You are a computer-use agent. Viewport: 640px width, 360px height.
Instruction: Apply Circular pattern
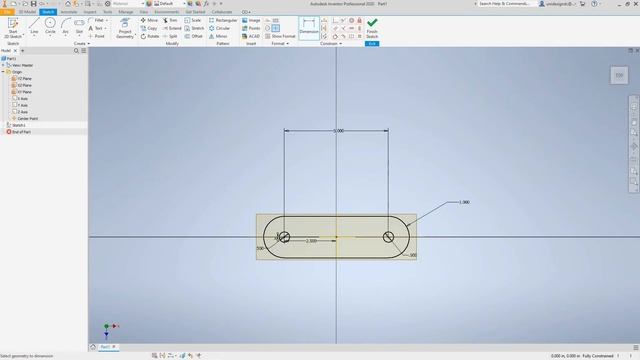click(x=220, y=28)
